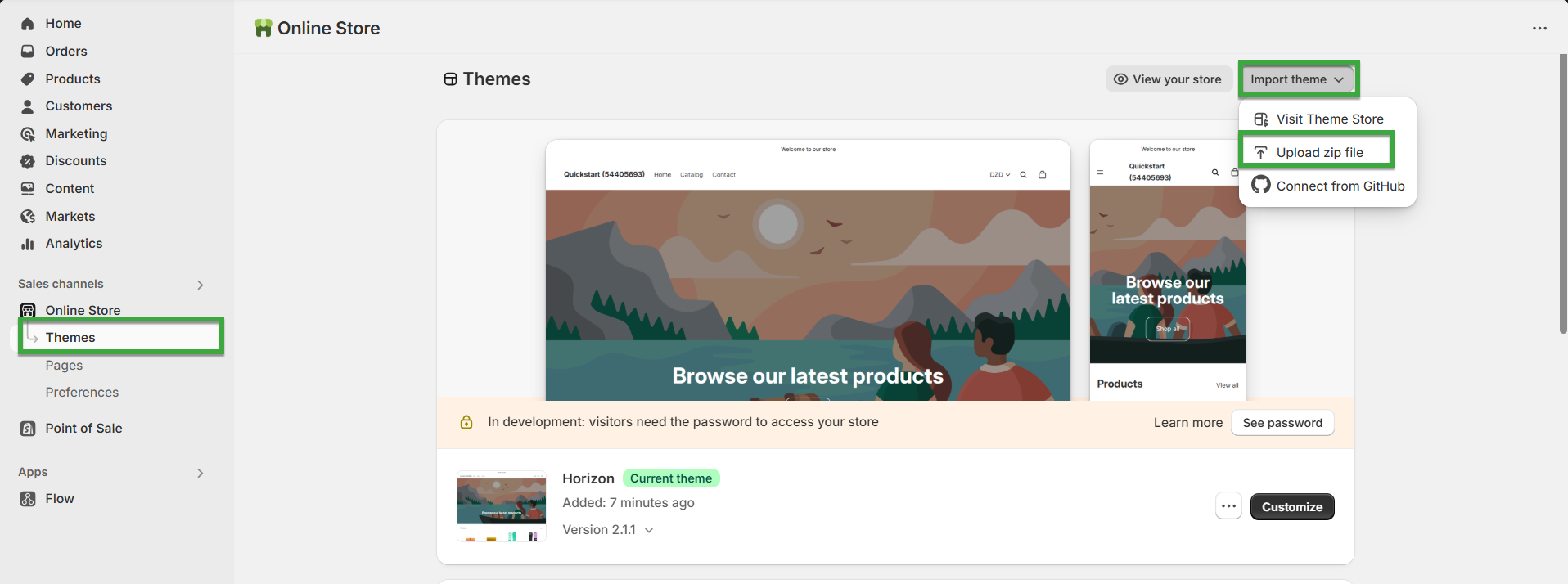Click the mobile store preview image
Screen dimensions: 1568x584
(1167, 270)
